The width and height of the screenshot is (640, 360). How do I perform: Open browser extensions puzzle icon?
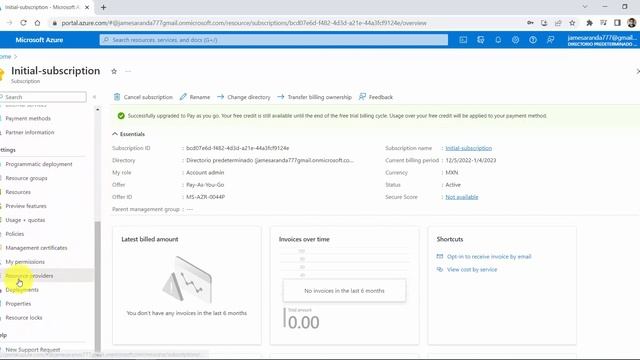[x=589, y=23]
